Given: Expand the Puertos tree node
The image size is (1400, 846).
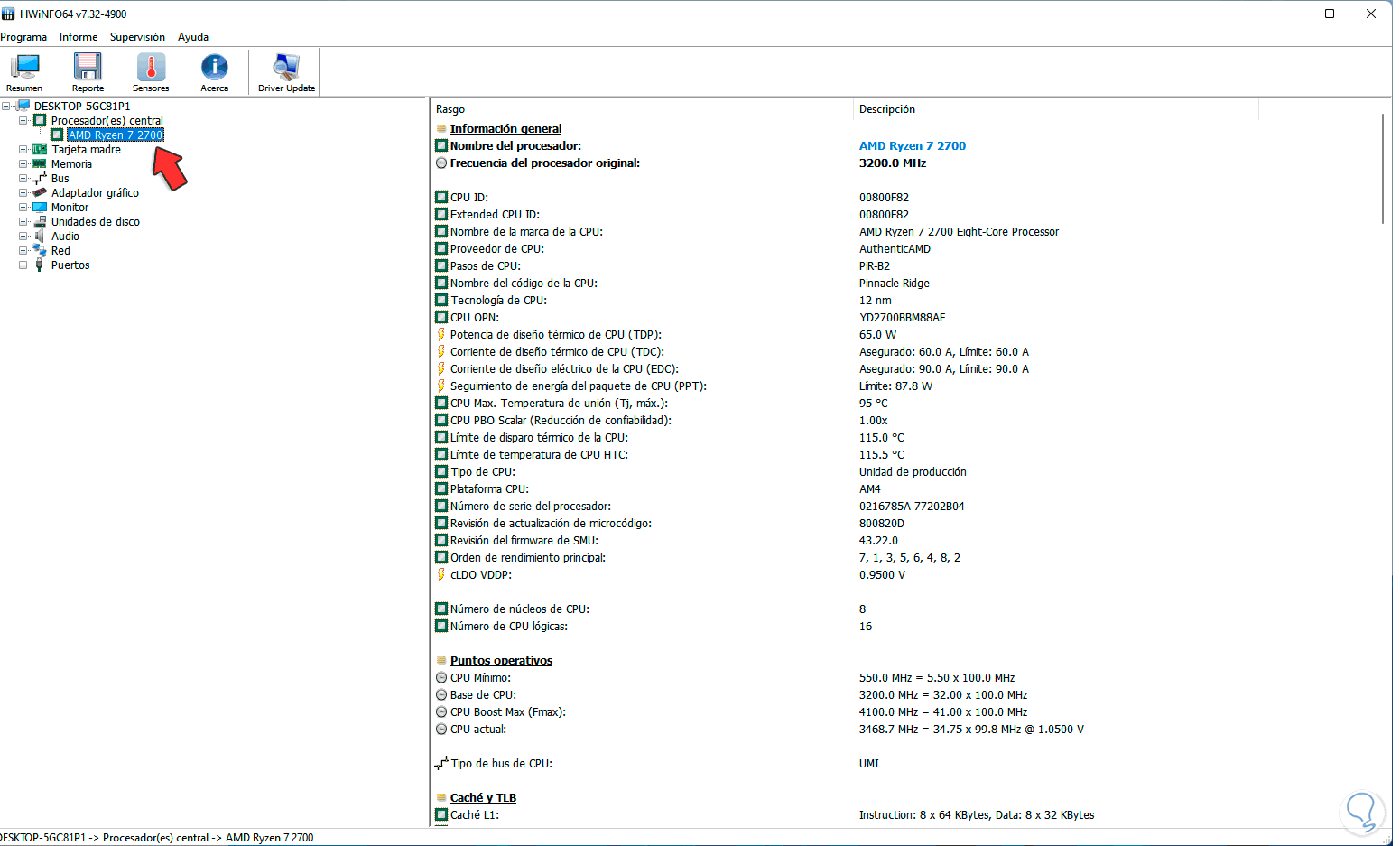Looking at the screenshot, I should tap(23, 265).
